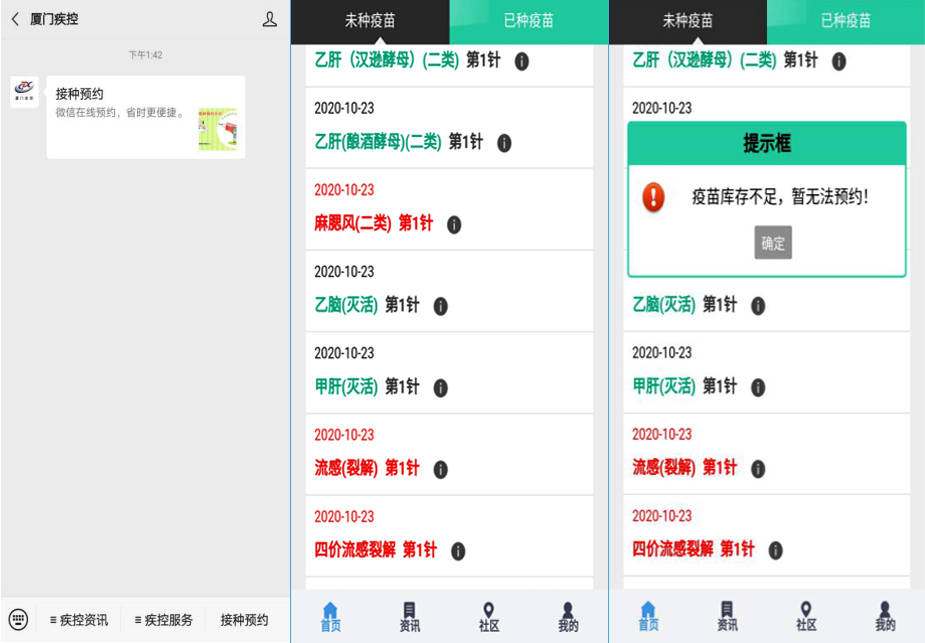Screen dimensions: 925x643
Task: Open the profile icon in the chat header
Action: tap(269, 19)
